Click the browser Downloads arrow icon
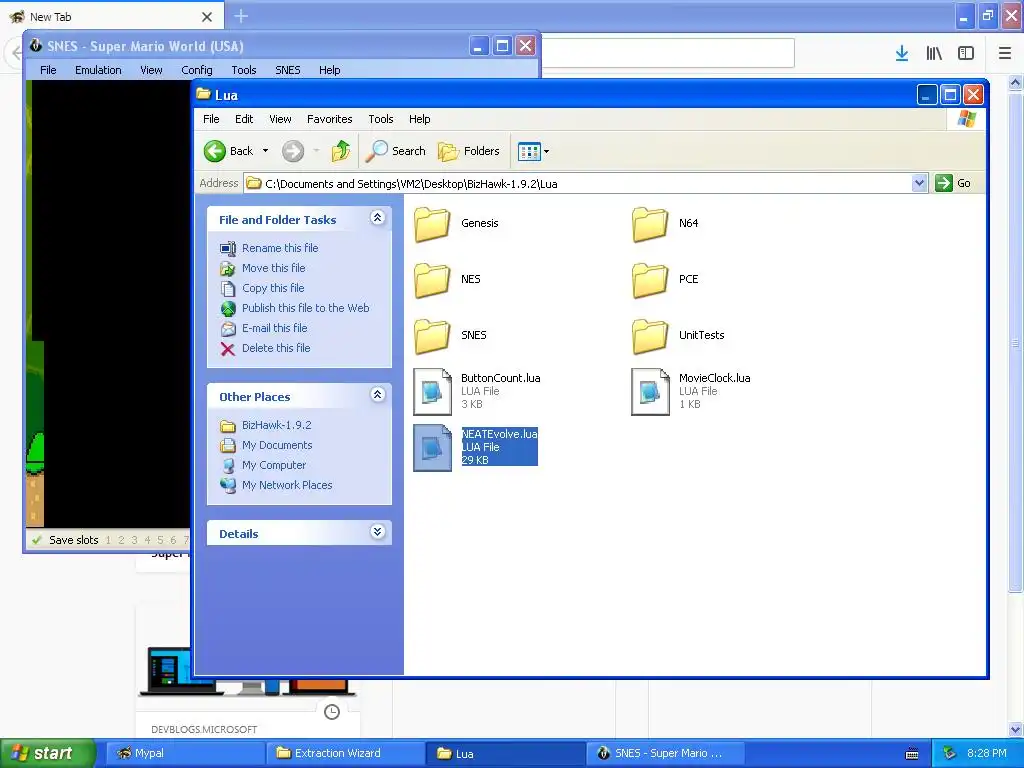This screenshot has height=768, width=1024. [902, 54]
